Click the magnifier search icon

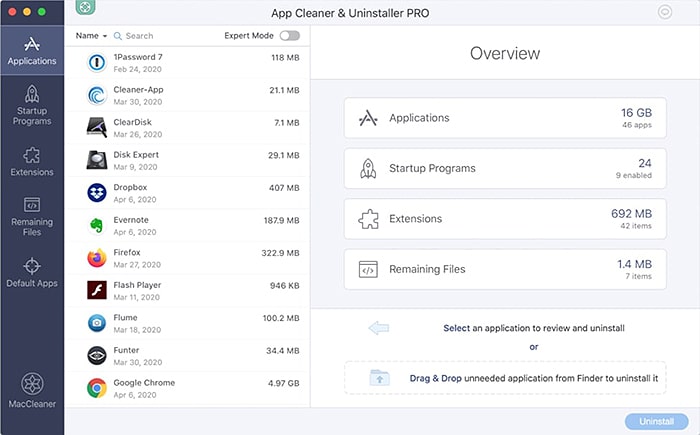point(117,36)
